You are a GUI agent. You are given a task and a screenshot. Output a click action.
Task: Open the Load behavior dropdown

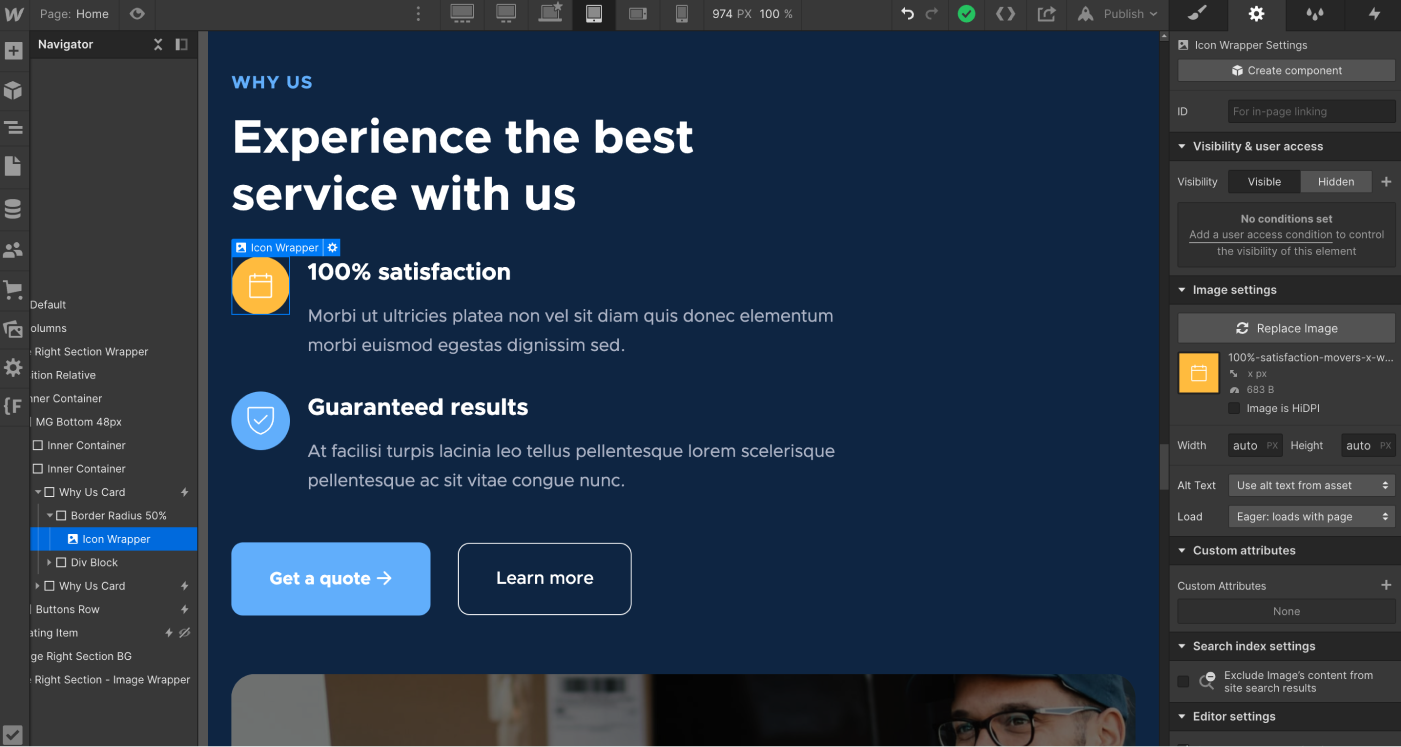click(x=1312, y=517)
